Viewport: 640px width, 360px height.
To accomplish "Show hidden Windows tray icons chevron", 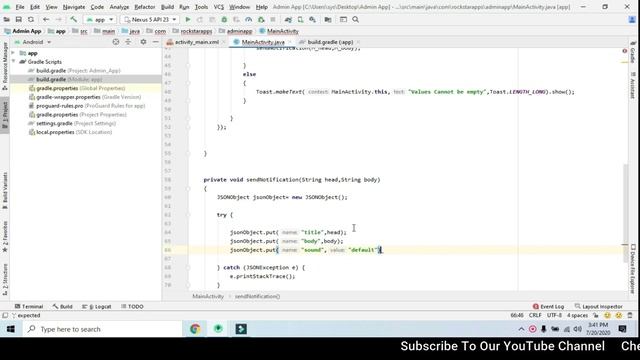I will (521, 329).
